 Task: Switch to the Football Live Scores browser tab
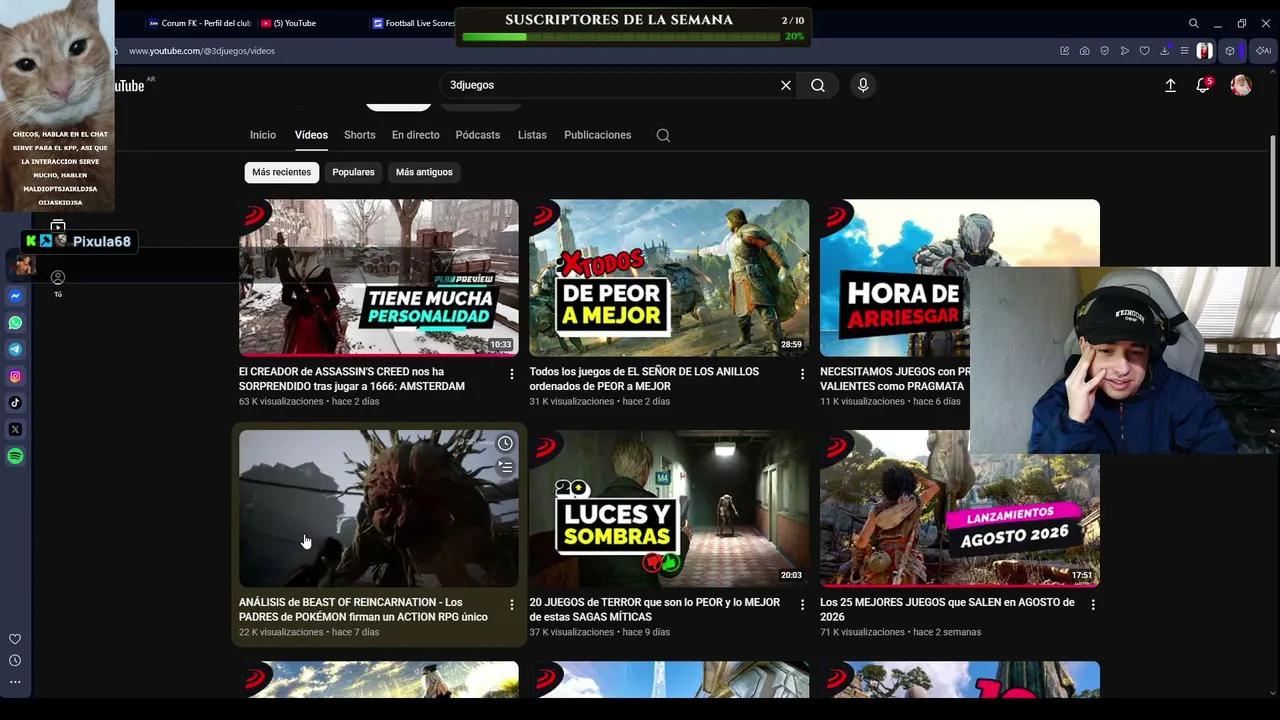click(x=412, y=23)
